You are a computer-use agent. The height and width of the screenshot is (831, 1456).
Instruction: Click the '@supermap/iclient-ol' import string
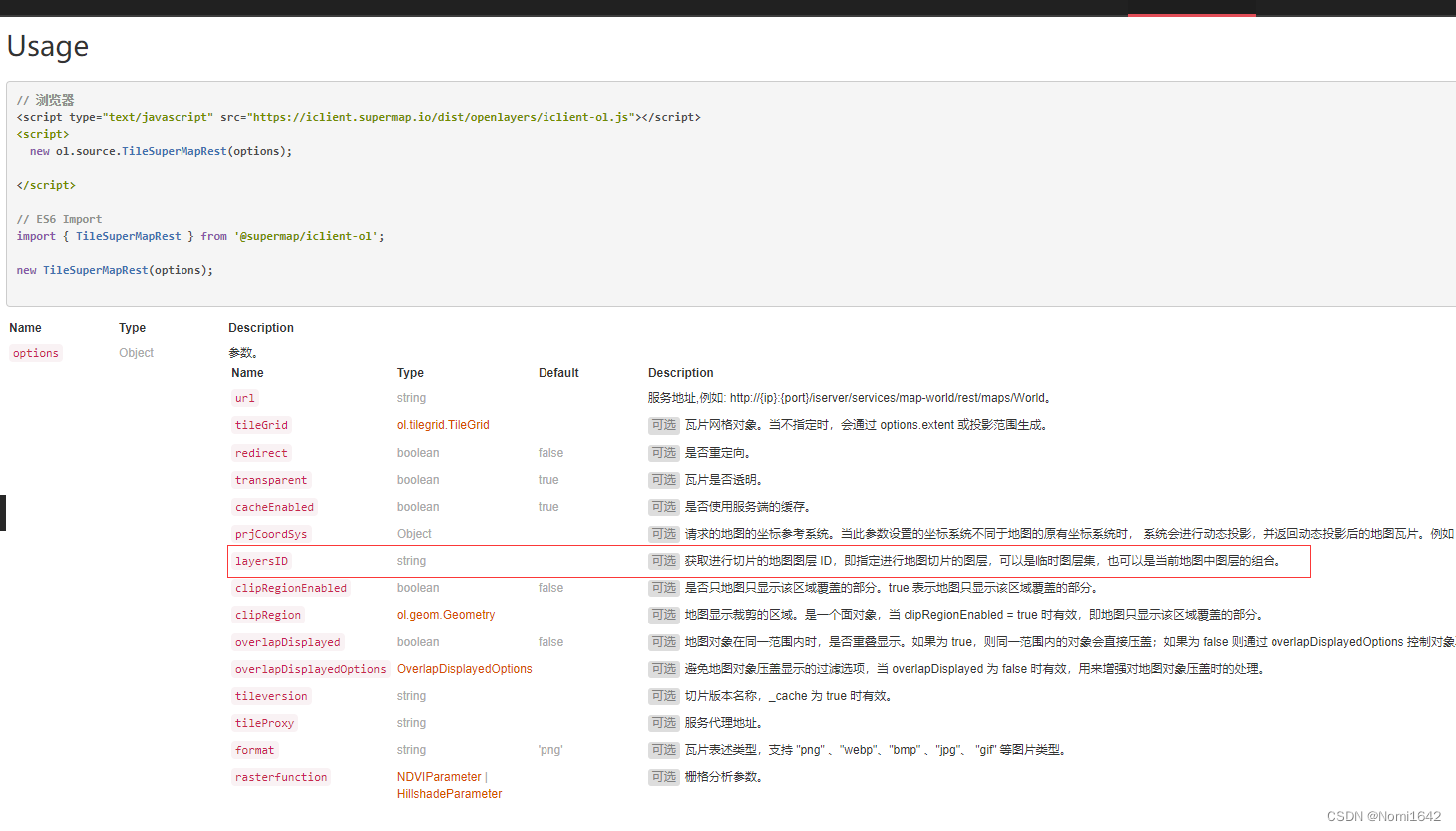click(306, 236)
